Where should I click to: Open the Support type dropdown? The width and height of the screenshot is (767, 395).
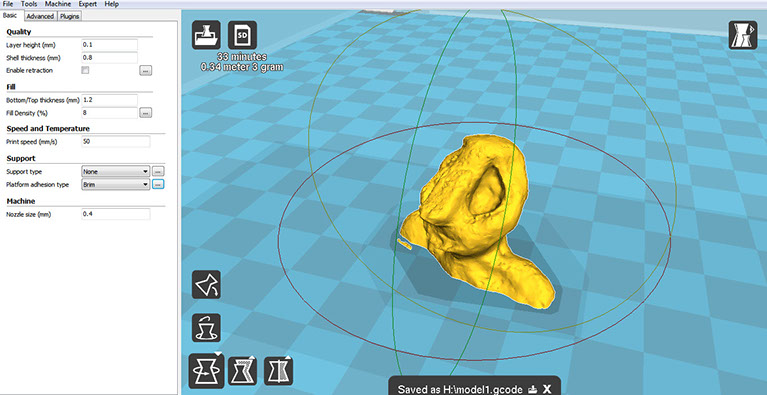coord(115,172)
